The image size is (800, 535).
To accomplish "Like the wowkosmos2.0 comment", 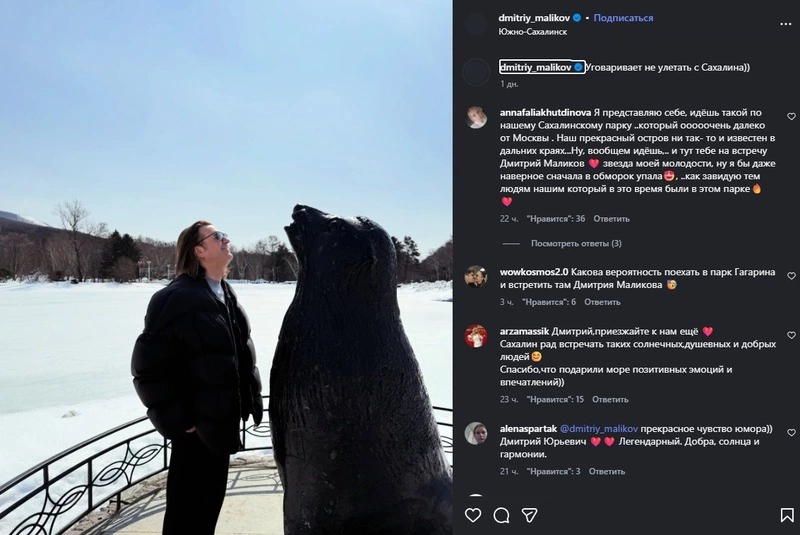I will (x=791, y=275).
